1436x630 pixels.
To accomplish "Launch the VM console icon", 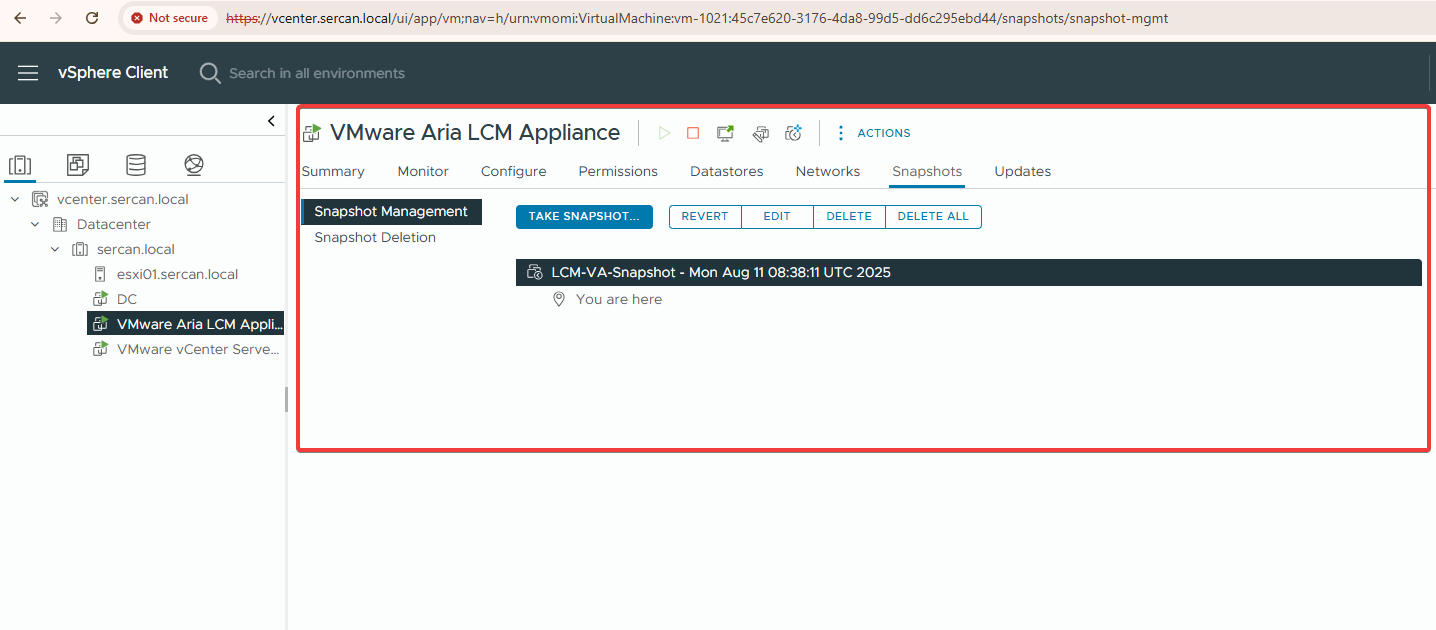I will coord(726,133).
